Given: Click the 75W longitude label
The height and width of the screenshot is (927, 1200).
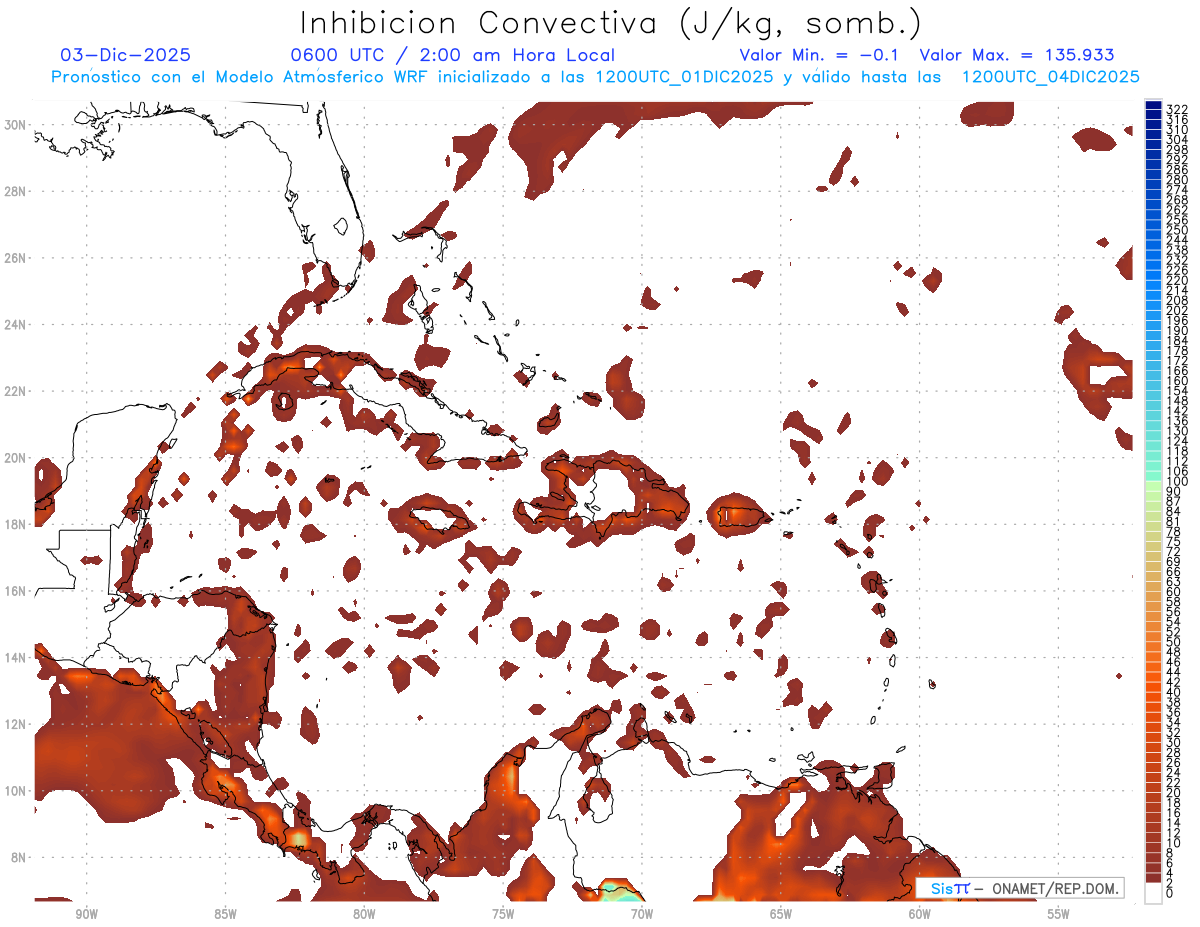Looking at the screenshot, I should coord(503,914).
